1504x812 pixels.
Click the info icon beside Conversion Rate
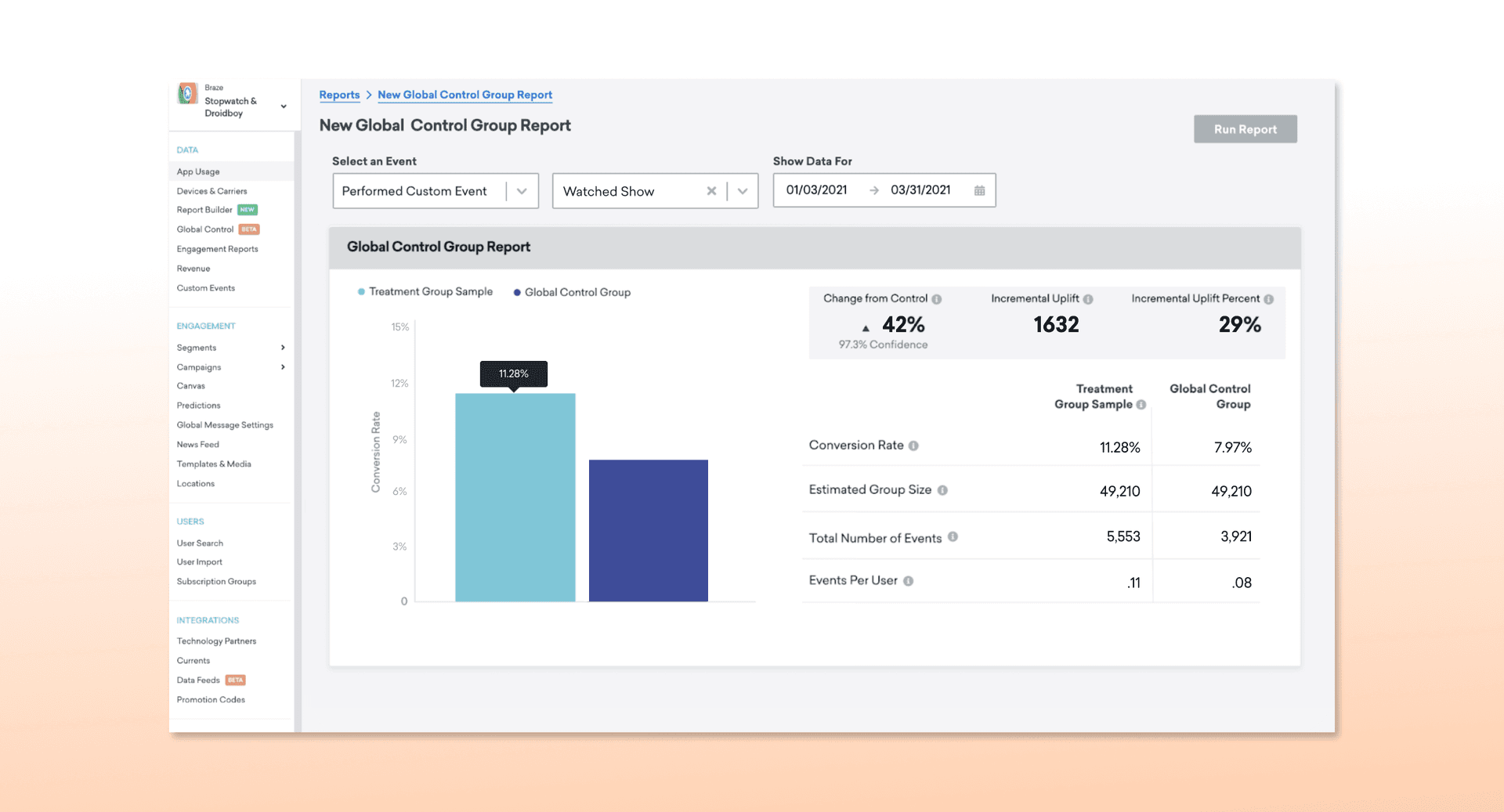pyautogui.click(x=913, y=446)
